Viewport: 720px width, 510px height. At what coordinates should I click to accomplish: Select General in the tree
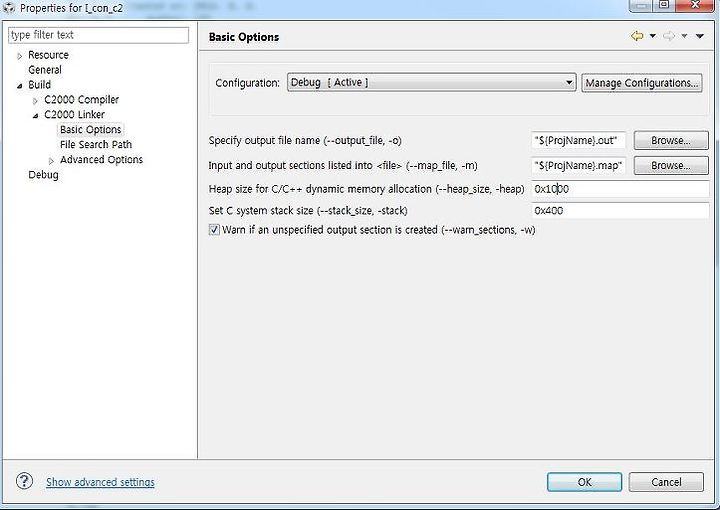pyautogui.click(x=45, y=70)
